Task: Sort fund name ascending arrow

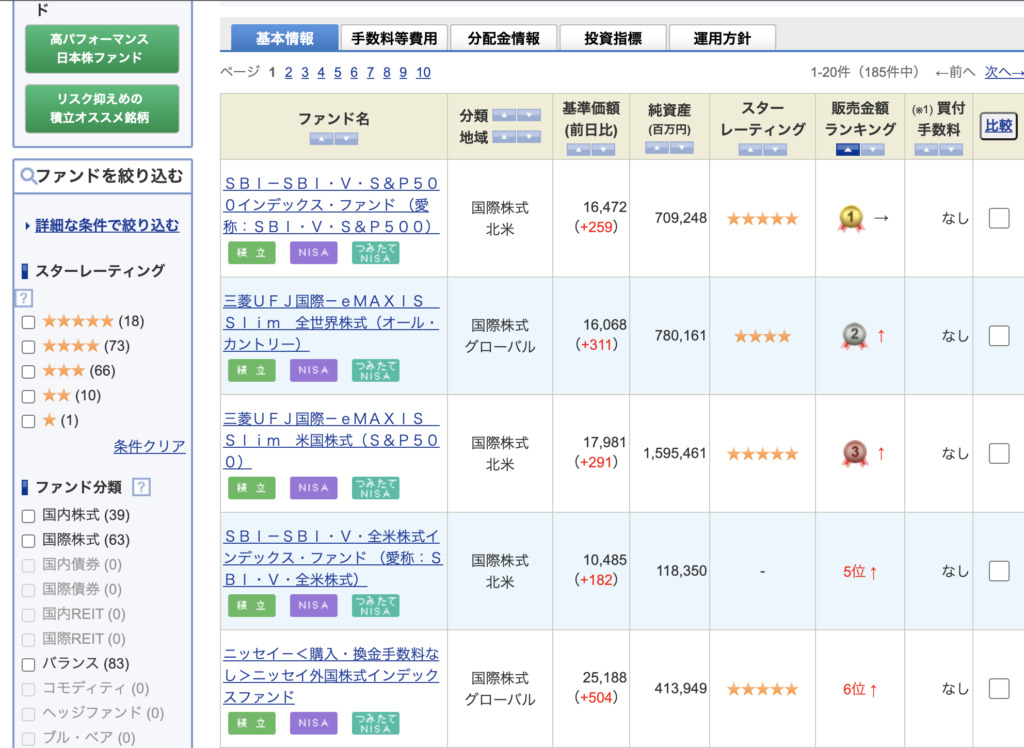Action: click(322, 139)
